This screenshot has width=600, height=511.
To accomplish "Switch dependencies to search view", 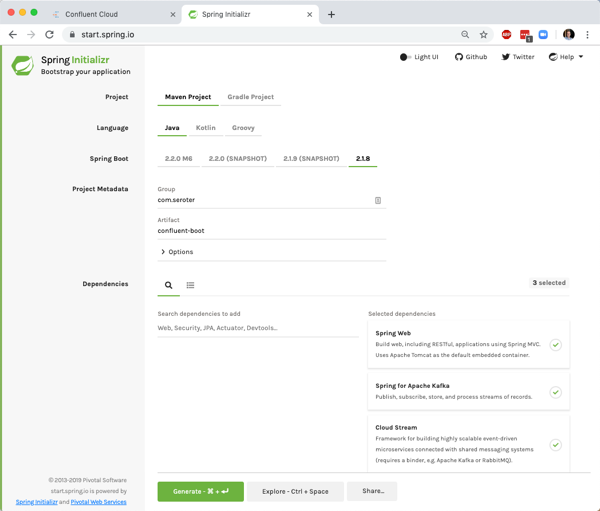I will coord(168,285).
